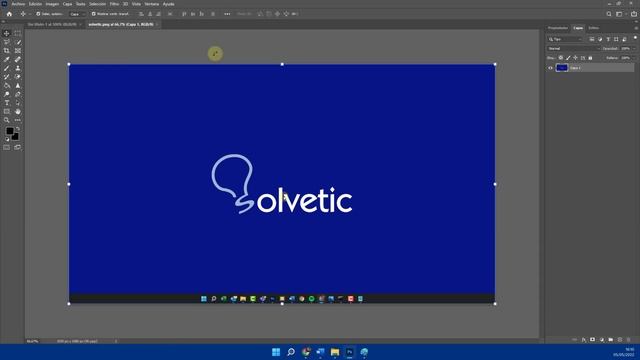Screen dimensions: 640x360
Task: Toggle Show Transform Controls checkbox
Action: click(93, 14)
